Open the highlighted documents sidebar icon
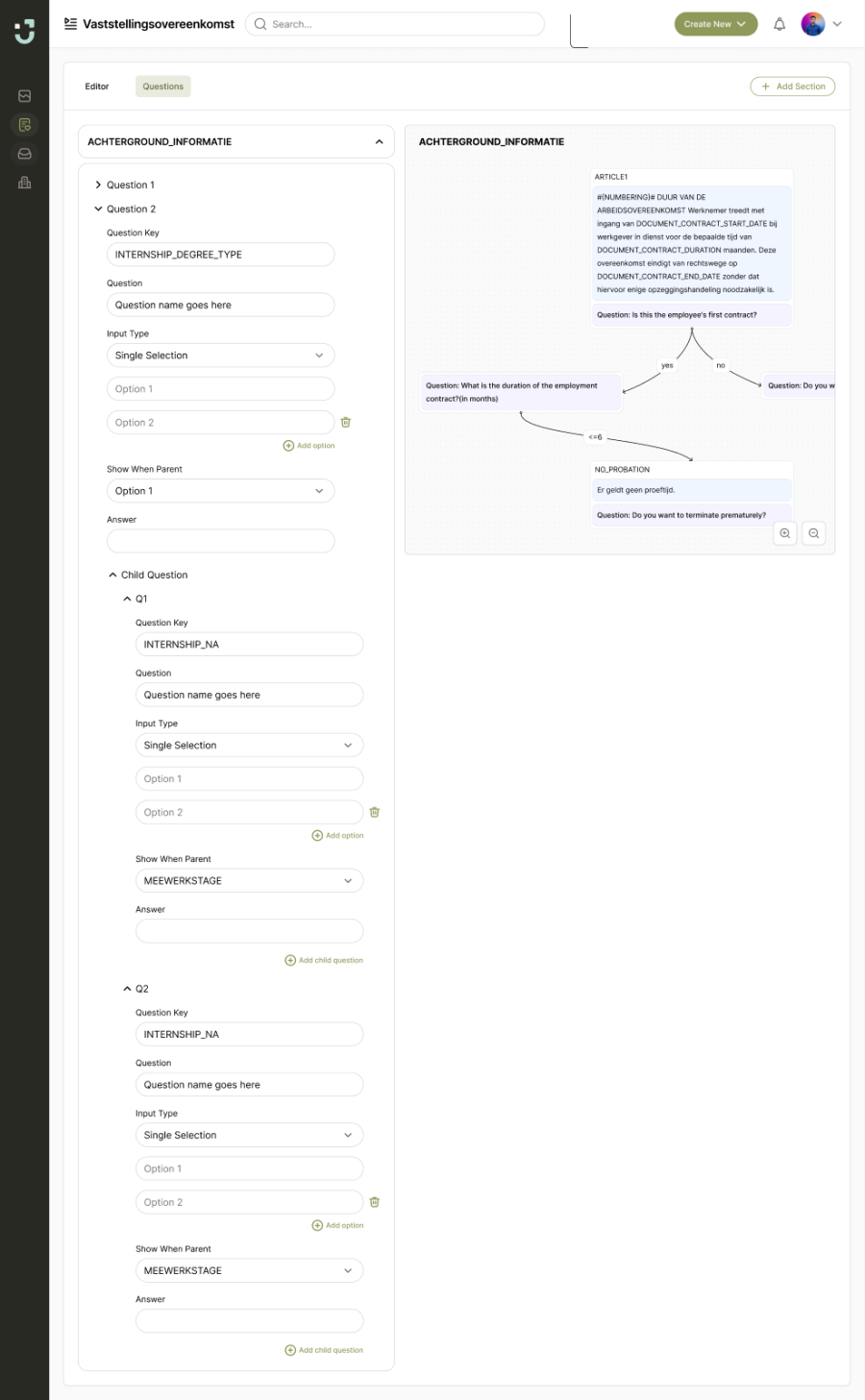Screen dimensions: 865x1400 25,125
